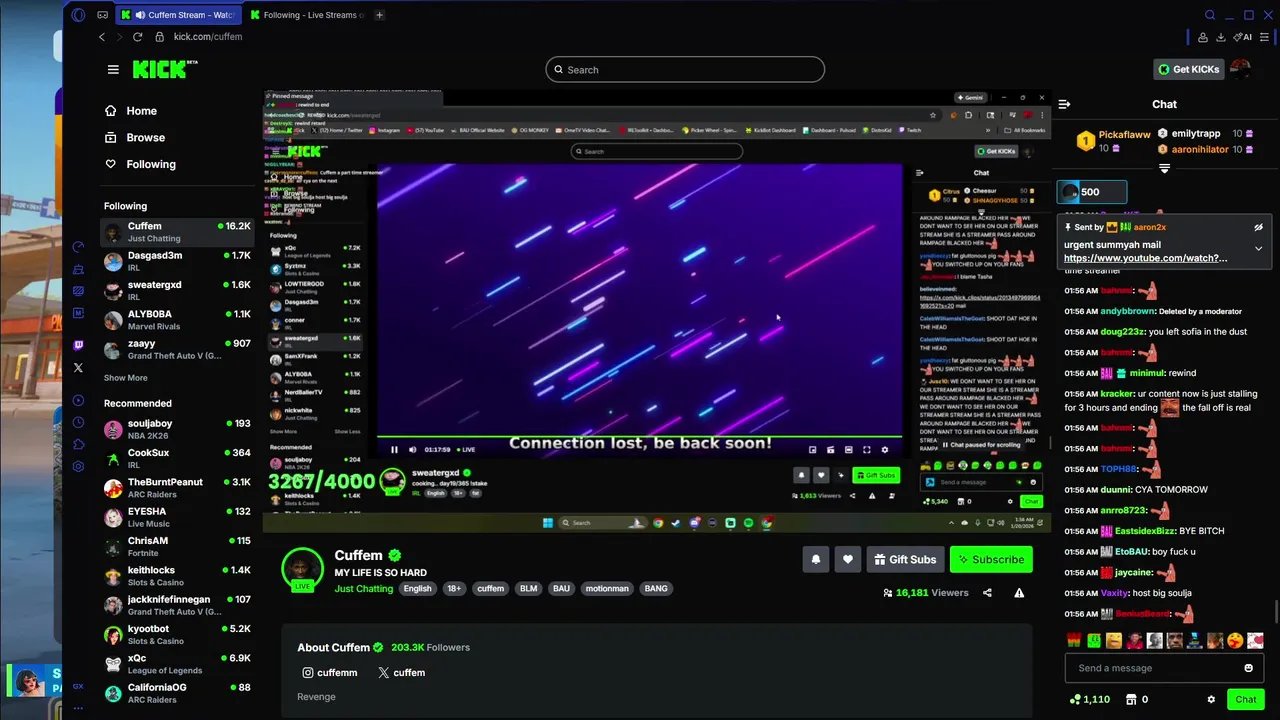This screenshot has height=720, width=1280.
Task: Open keithlocks recommended channel
Action: (x=177, y=576)
